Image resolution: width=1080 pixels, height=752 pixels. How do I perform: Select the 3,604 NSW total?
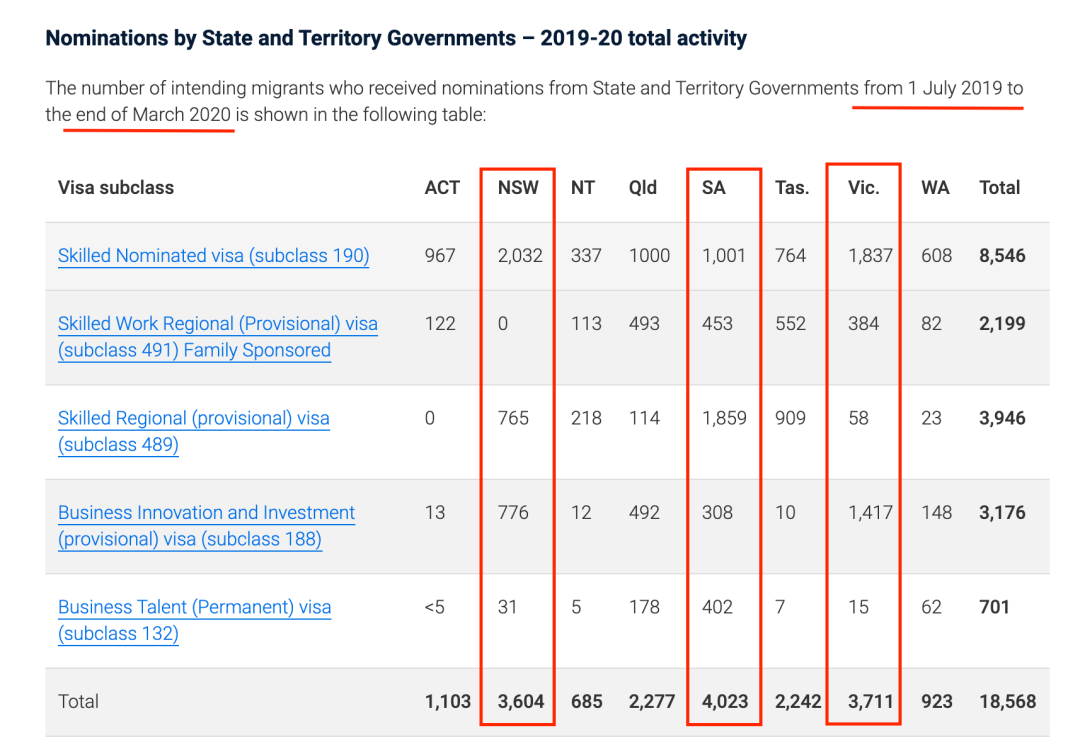click(521, 701)
